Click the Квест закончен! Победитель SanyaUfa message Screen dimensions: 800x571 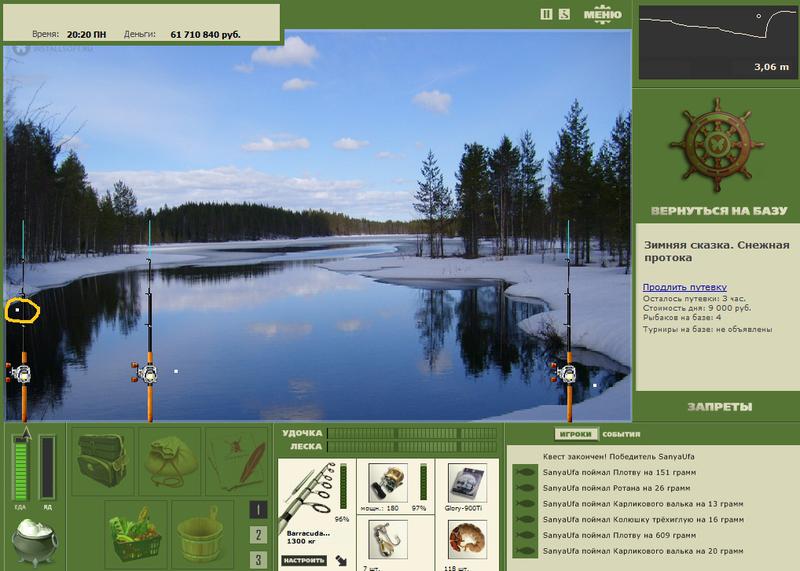(x=618, y=457)
